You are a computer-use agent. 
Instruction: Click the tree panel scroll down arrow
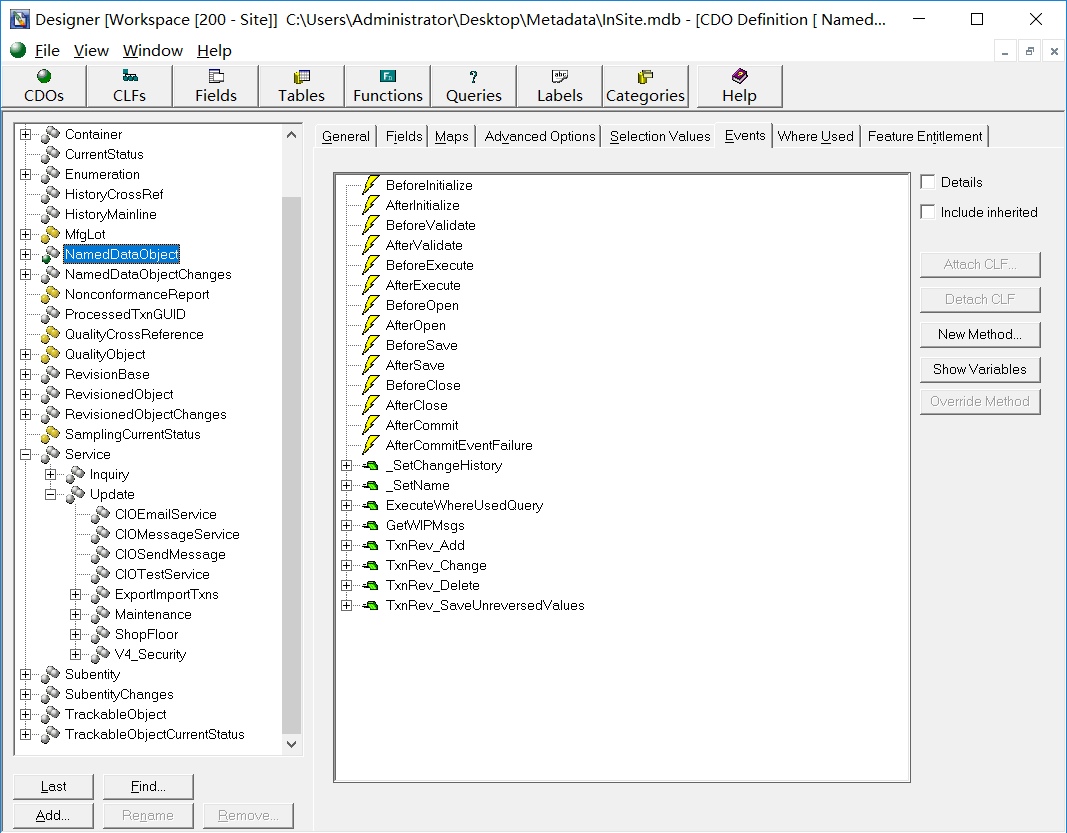pyautogui.click(x=292, y=743)
